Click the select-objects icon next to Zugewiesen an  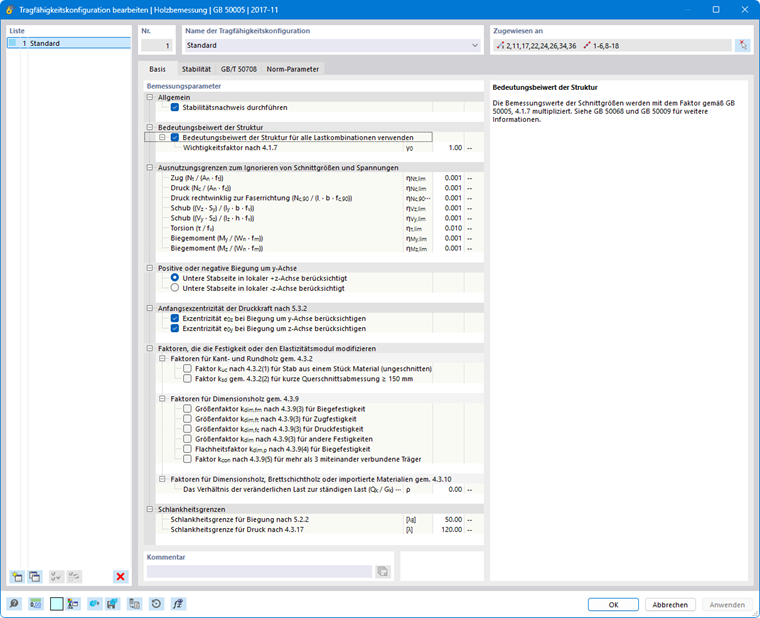click(743, 46)
